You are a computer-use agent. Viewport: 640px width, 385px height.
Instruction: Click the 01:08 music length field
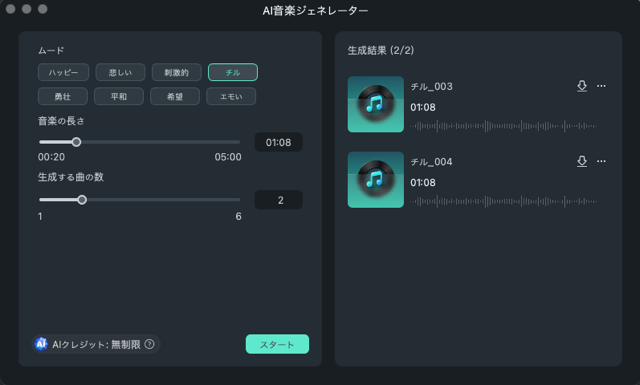click(x=278, y=142)
